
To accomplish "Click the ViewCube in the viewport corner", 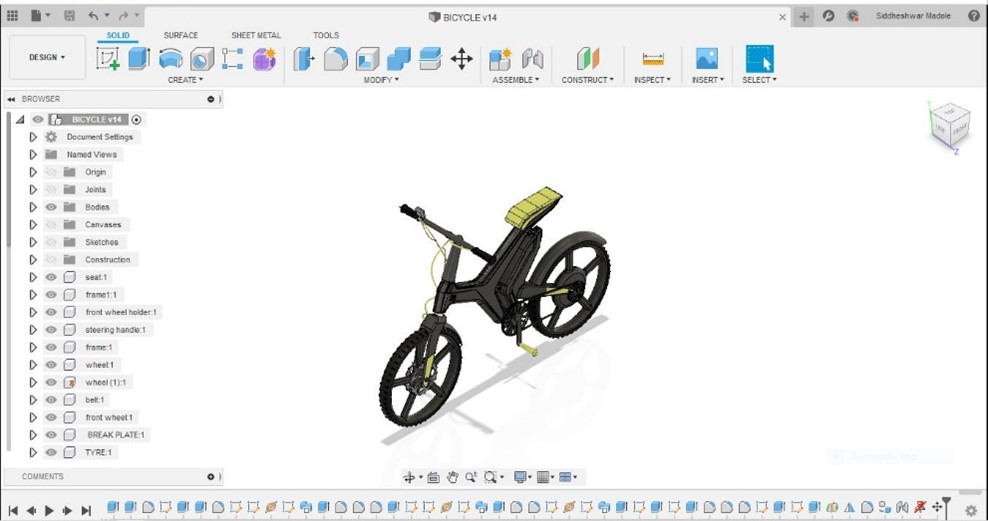I will (x=949, y=127).
